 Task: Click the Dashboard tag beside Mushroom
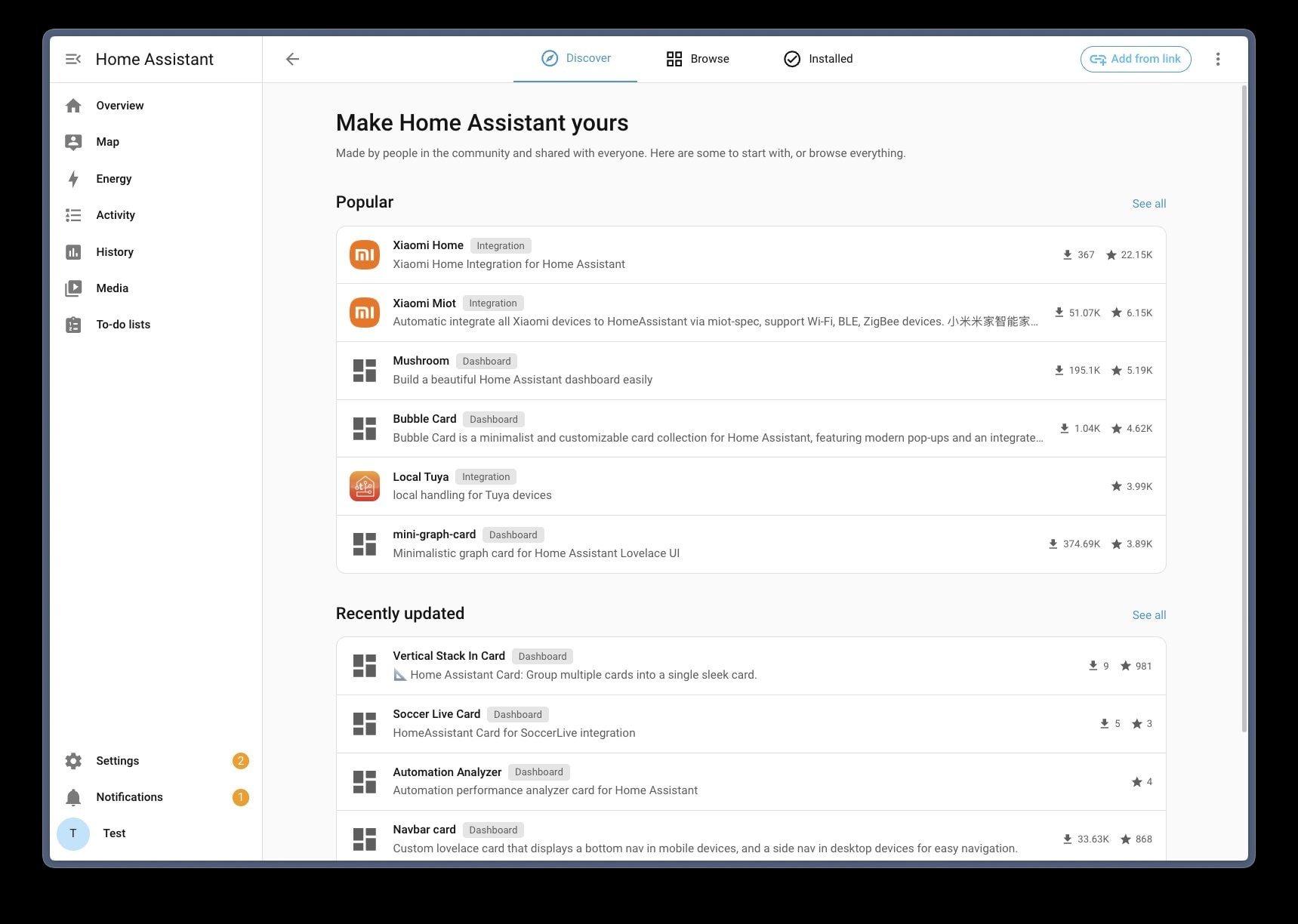click(487, 362)
